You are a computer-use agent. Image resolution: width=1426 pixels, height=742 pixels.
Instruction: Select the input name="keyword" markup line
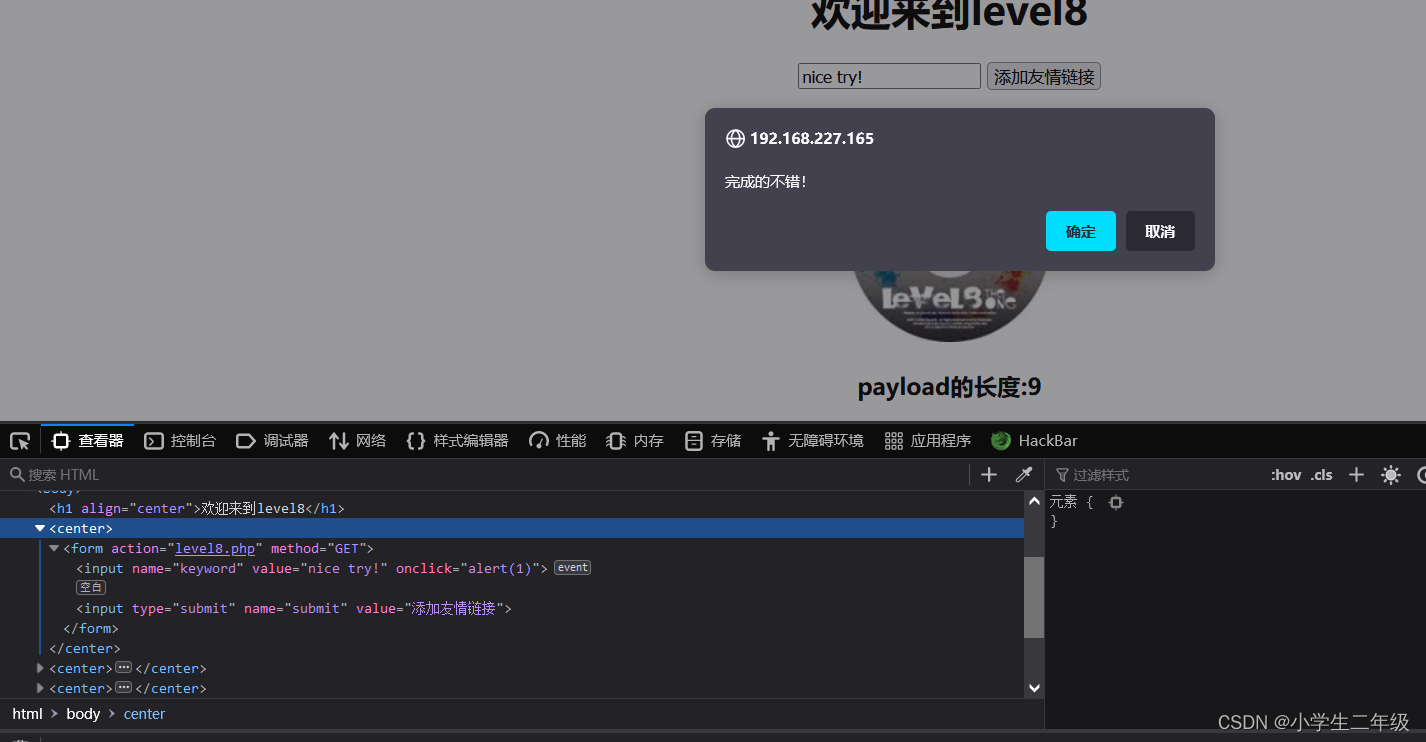[x=512, y=568]
